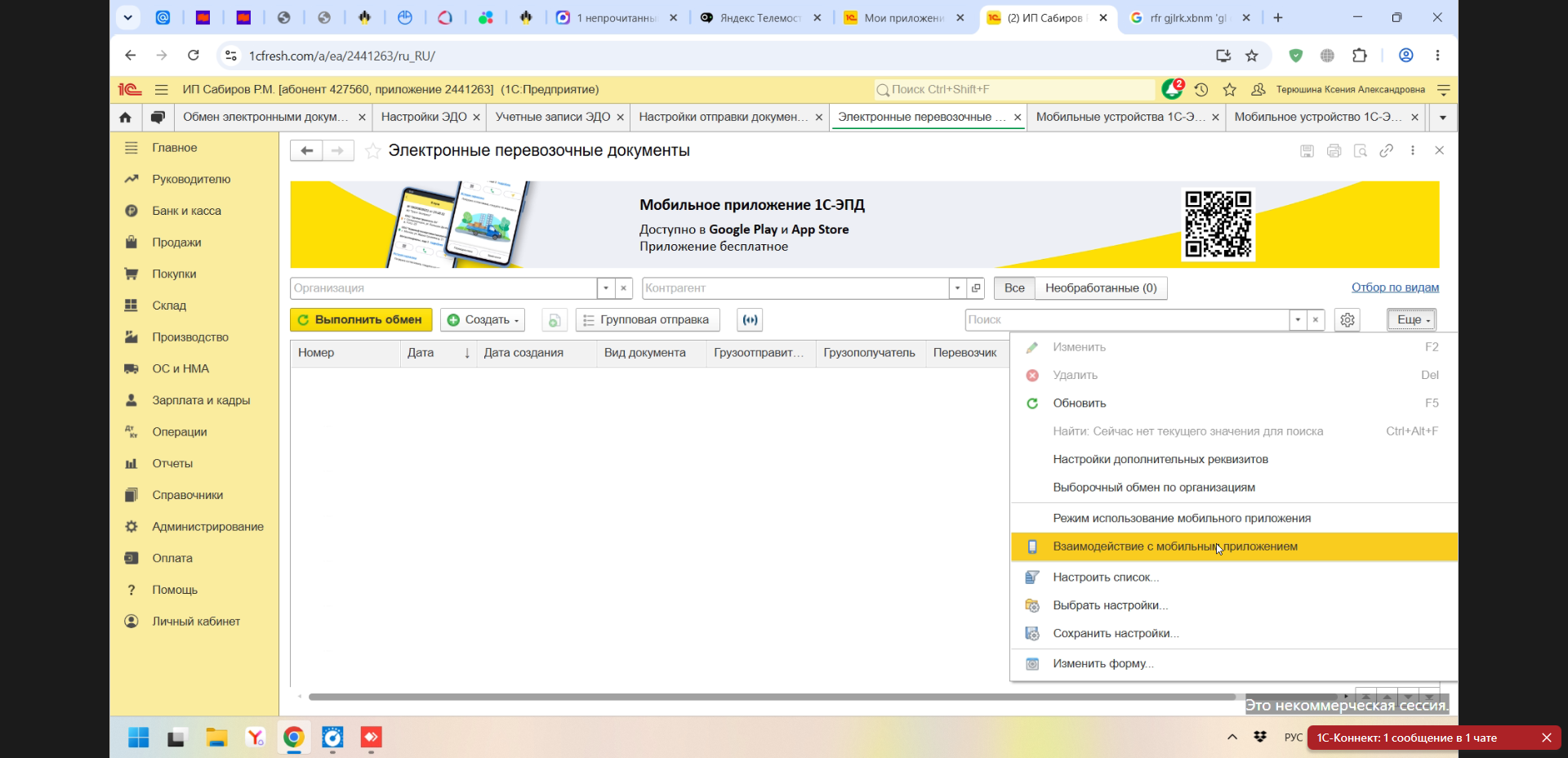The width and height of the screenshot is (1568, 758).
Task: Open Windows Start menu
Action: 139,738
